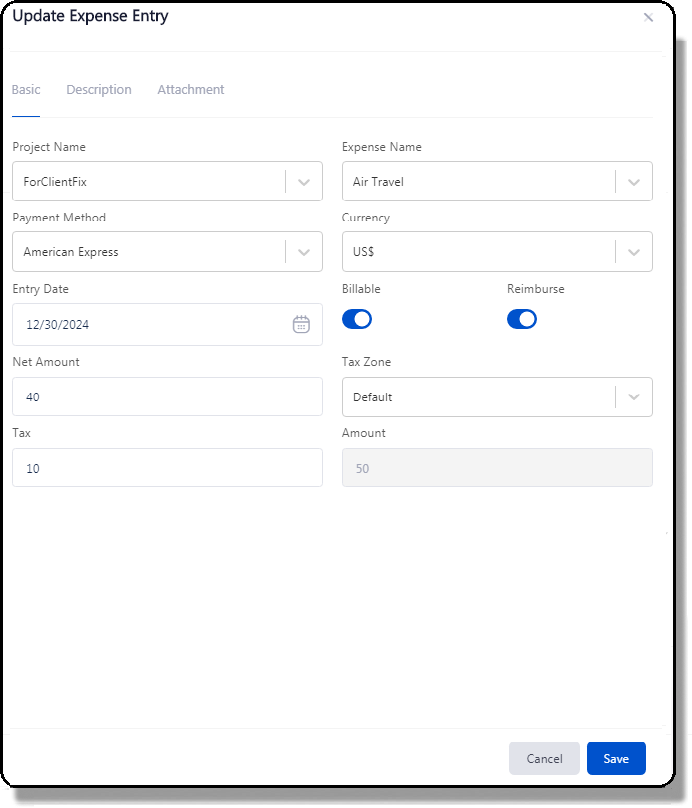Screen dimensions: 692x808
Task: Select the American Express payment value
Action: 71,252
